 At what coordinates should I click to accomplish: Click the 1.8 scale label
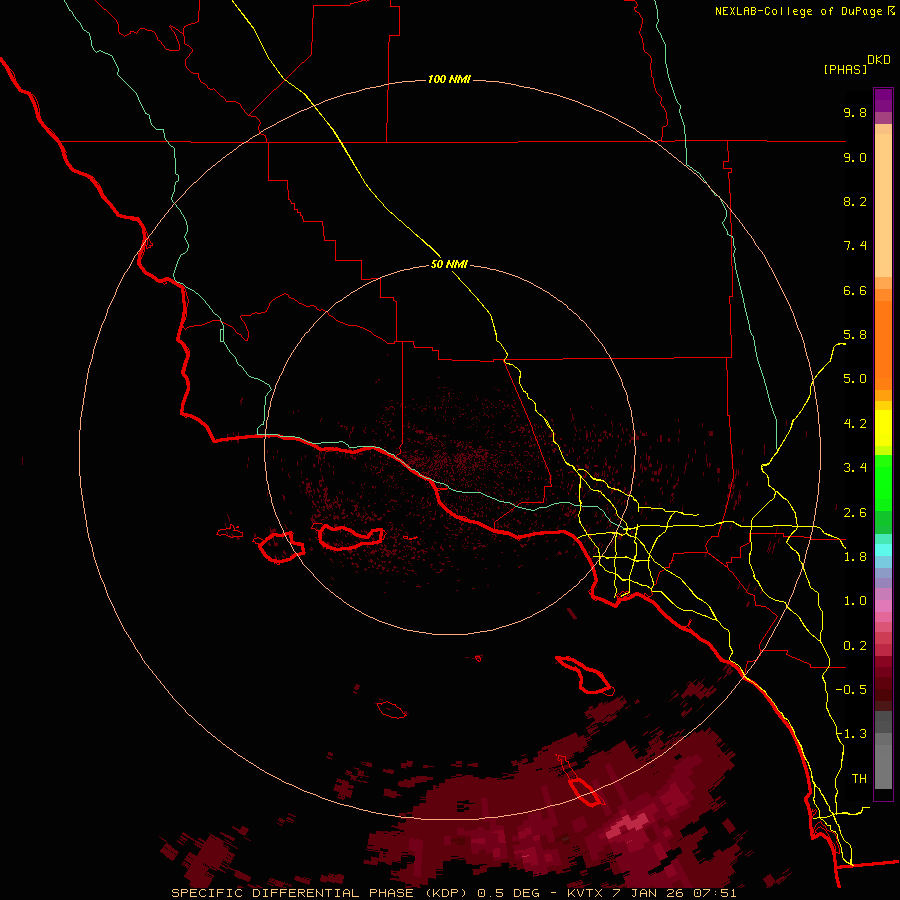click(855, 557)
